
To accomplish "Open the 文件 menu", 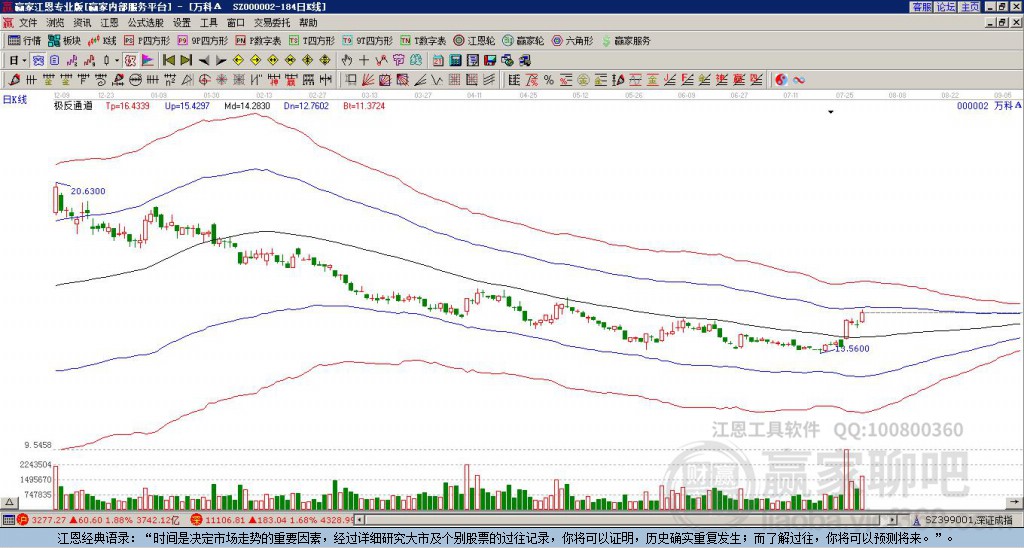I will 28,23.
